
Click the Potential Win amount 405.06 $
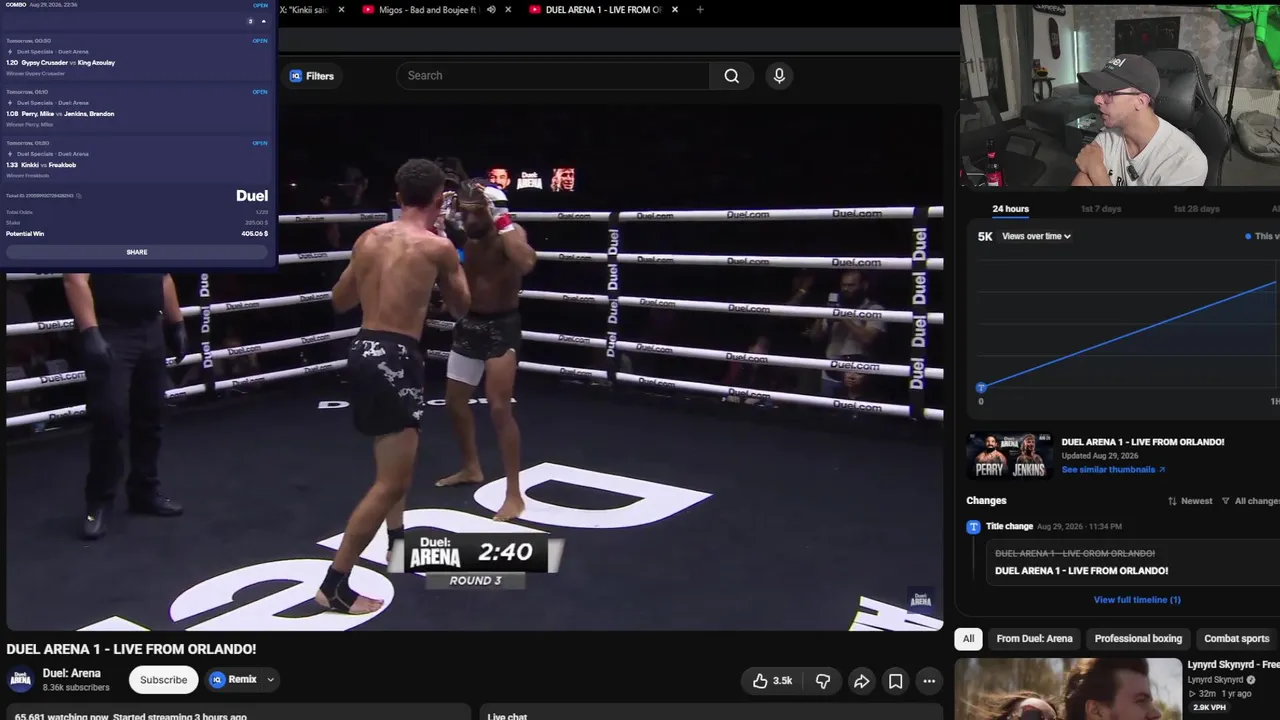(255, 234)
